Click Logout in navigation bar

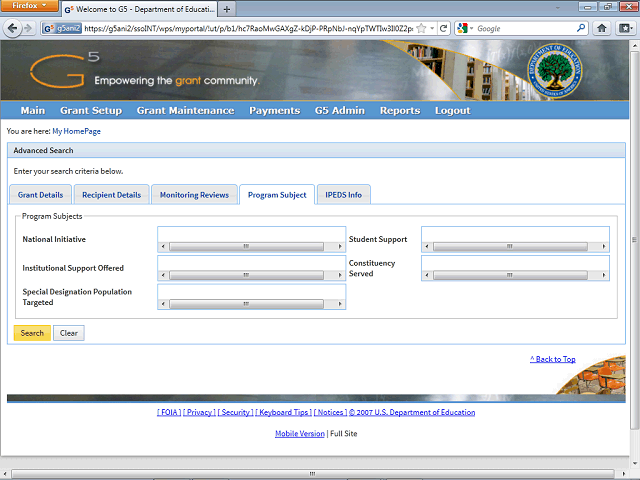452,111
